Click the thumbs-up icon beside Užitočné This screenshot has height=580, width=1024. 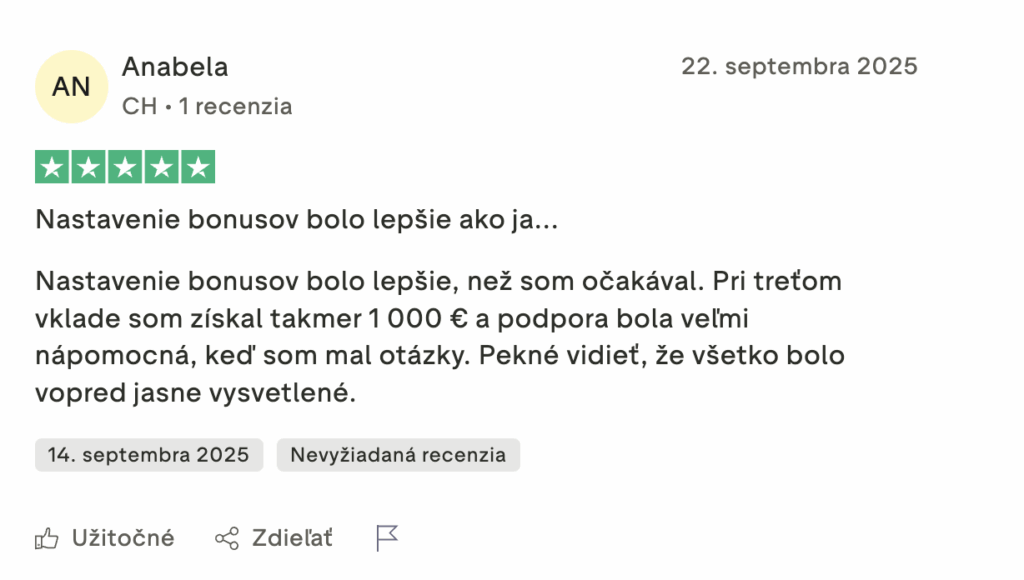point(47,539)
